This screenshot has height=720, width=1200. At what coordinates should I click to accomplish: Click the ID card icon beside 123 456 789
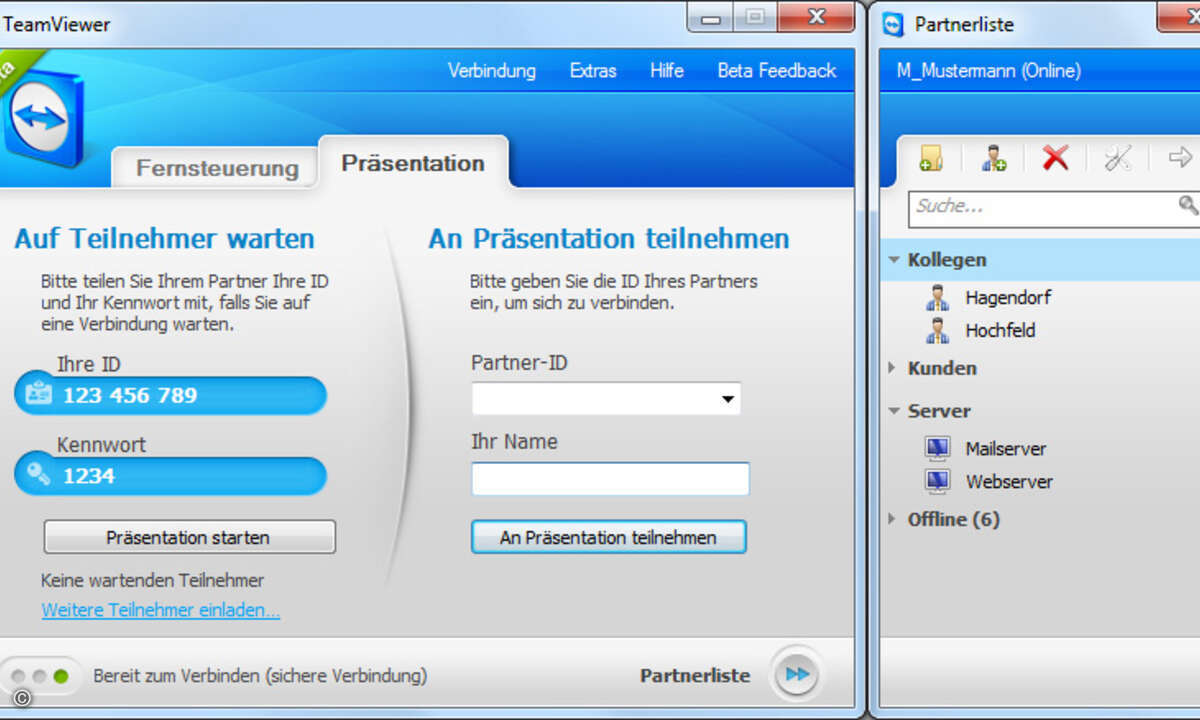(39, 395)
